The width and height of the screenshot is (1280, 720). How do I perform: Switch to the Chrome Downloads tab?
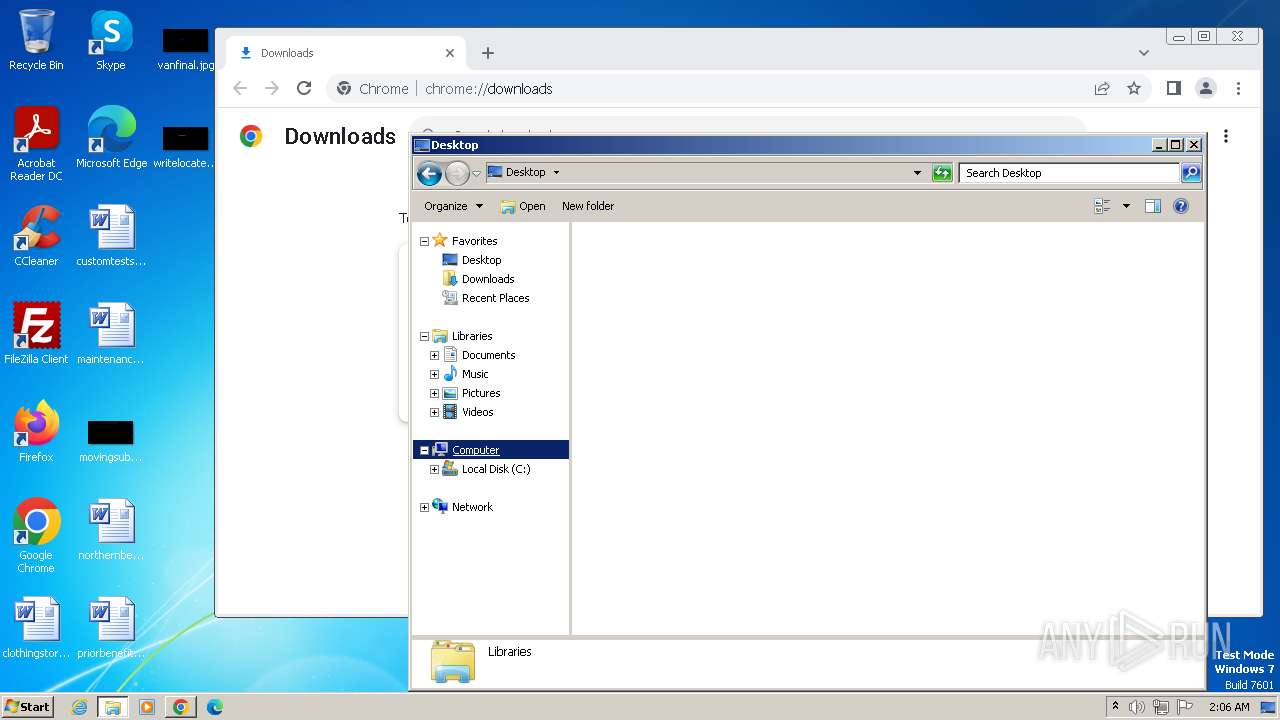tap(345, 53)
